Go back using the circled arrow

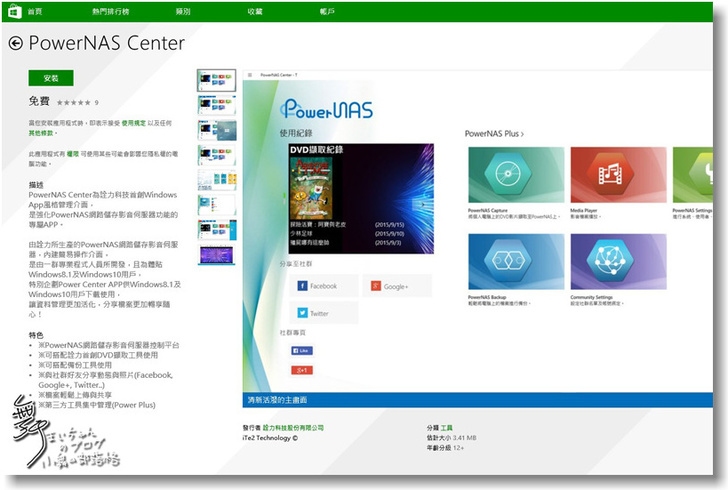point(16,44)
